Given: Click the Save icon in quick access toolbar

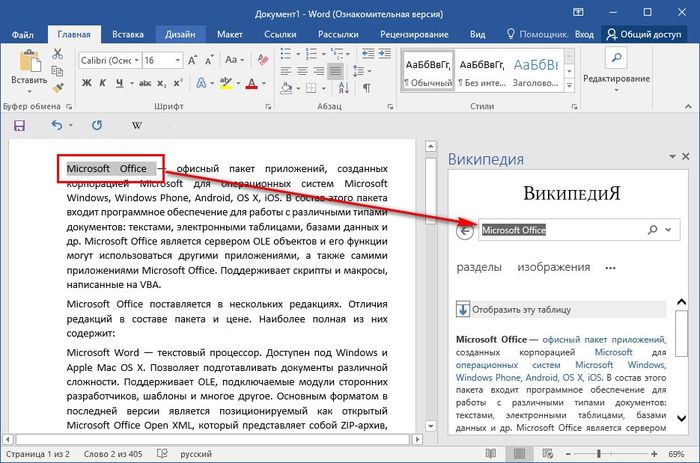Looking at the screenshot, I should tap(18, 126).
